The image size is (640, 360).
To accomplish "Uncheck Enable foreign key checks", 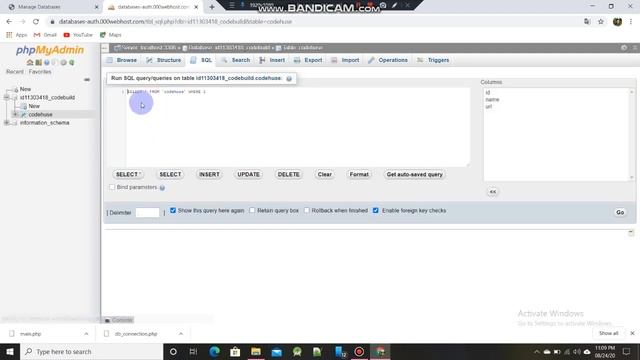I will pos(376,210).
